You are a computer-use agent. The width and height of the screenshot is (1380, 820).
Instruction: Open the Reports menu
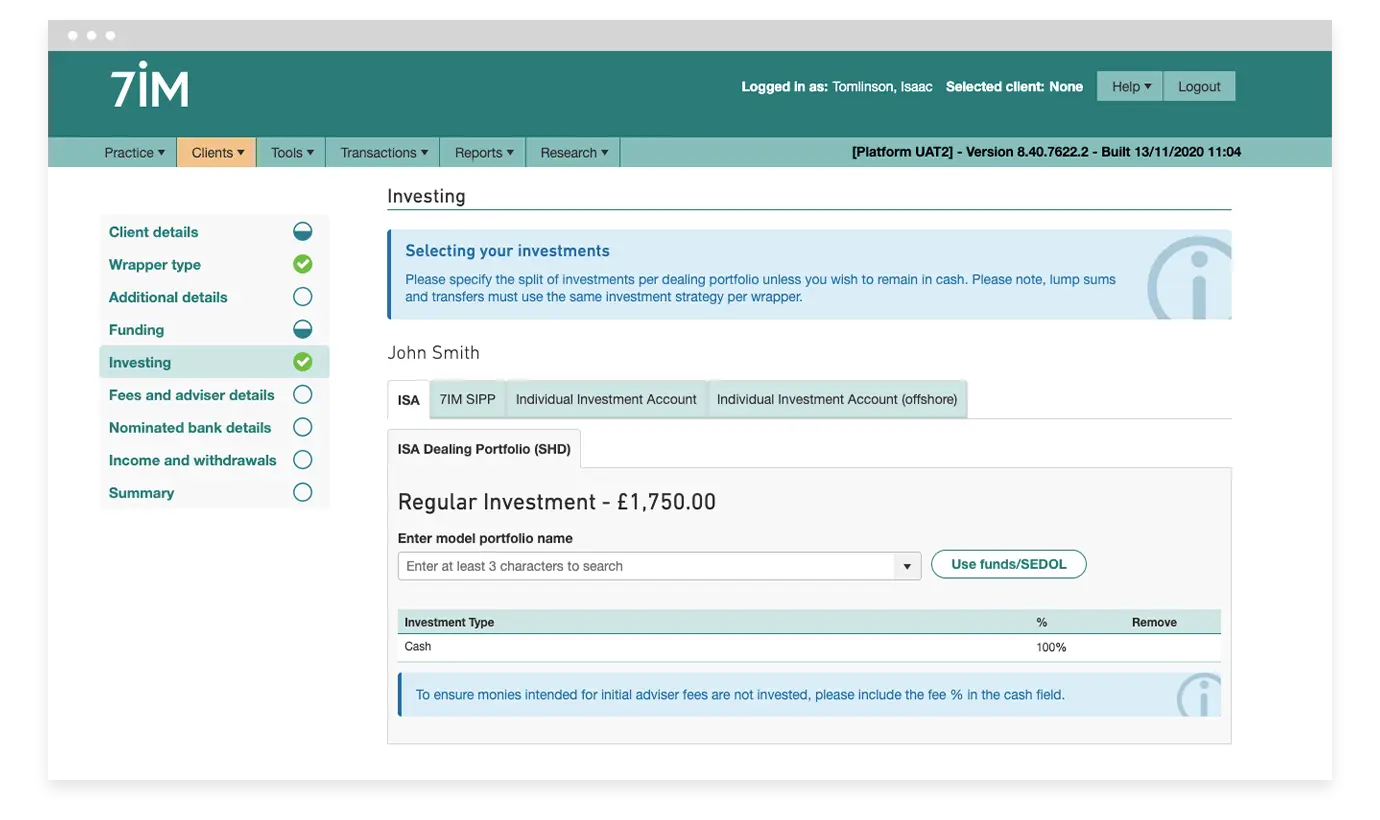click(x=484, y=153)
